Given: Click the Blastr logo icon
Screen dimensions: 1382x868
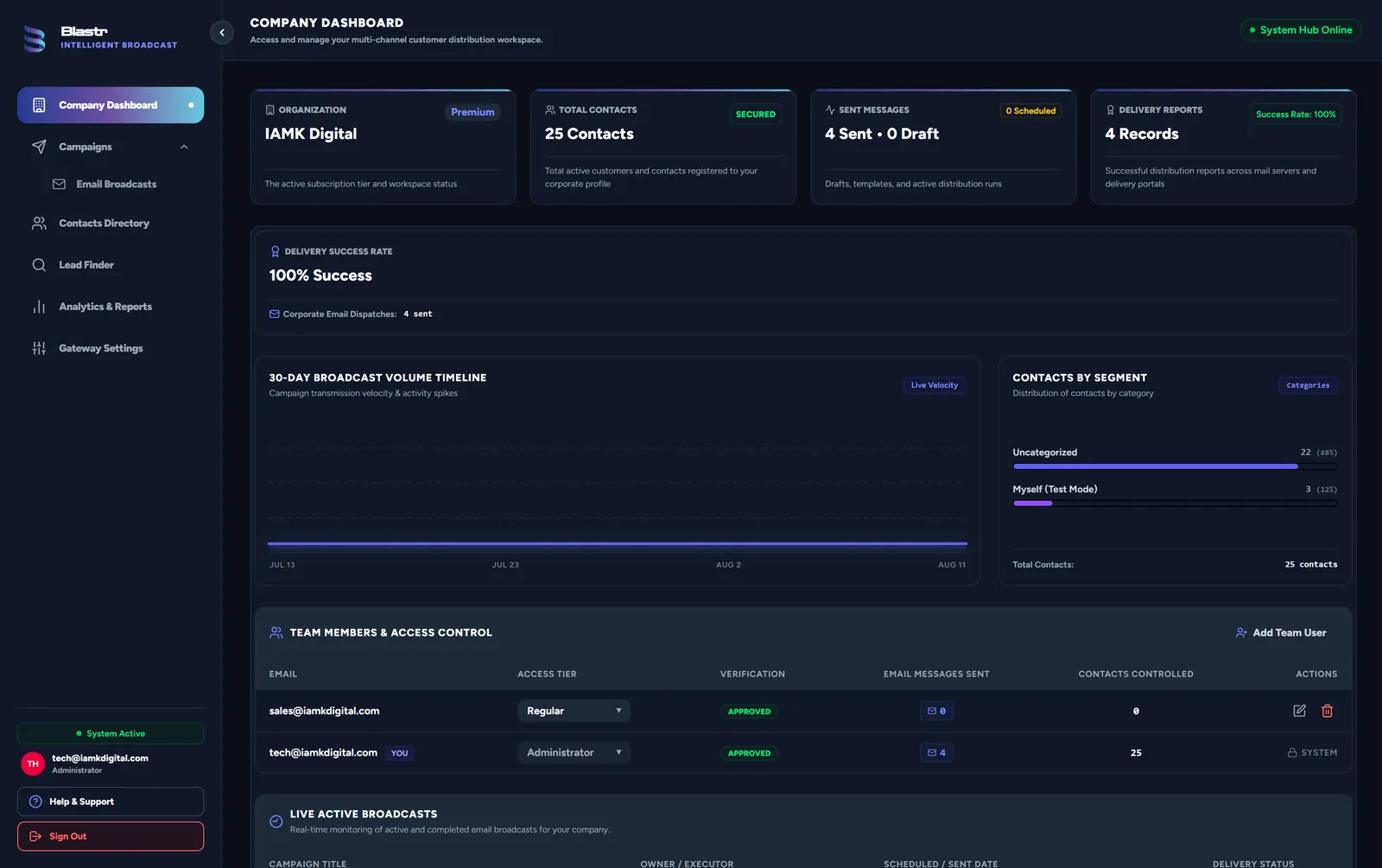Looking at the screenshot, I should click(x=34, y=39).
